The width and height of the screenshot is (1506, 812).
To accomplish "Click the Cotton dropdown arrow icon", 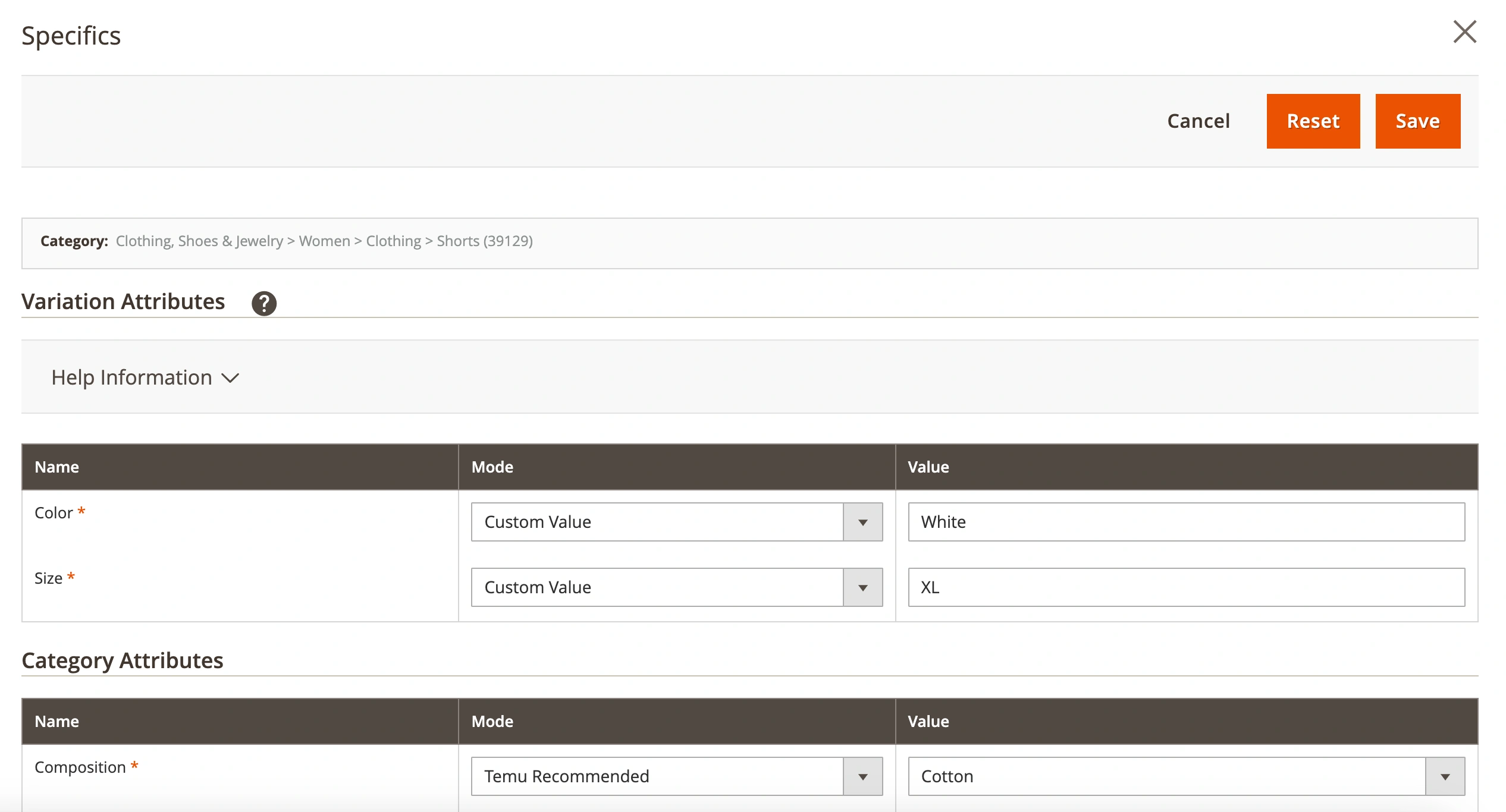I will pos(1445,777).
